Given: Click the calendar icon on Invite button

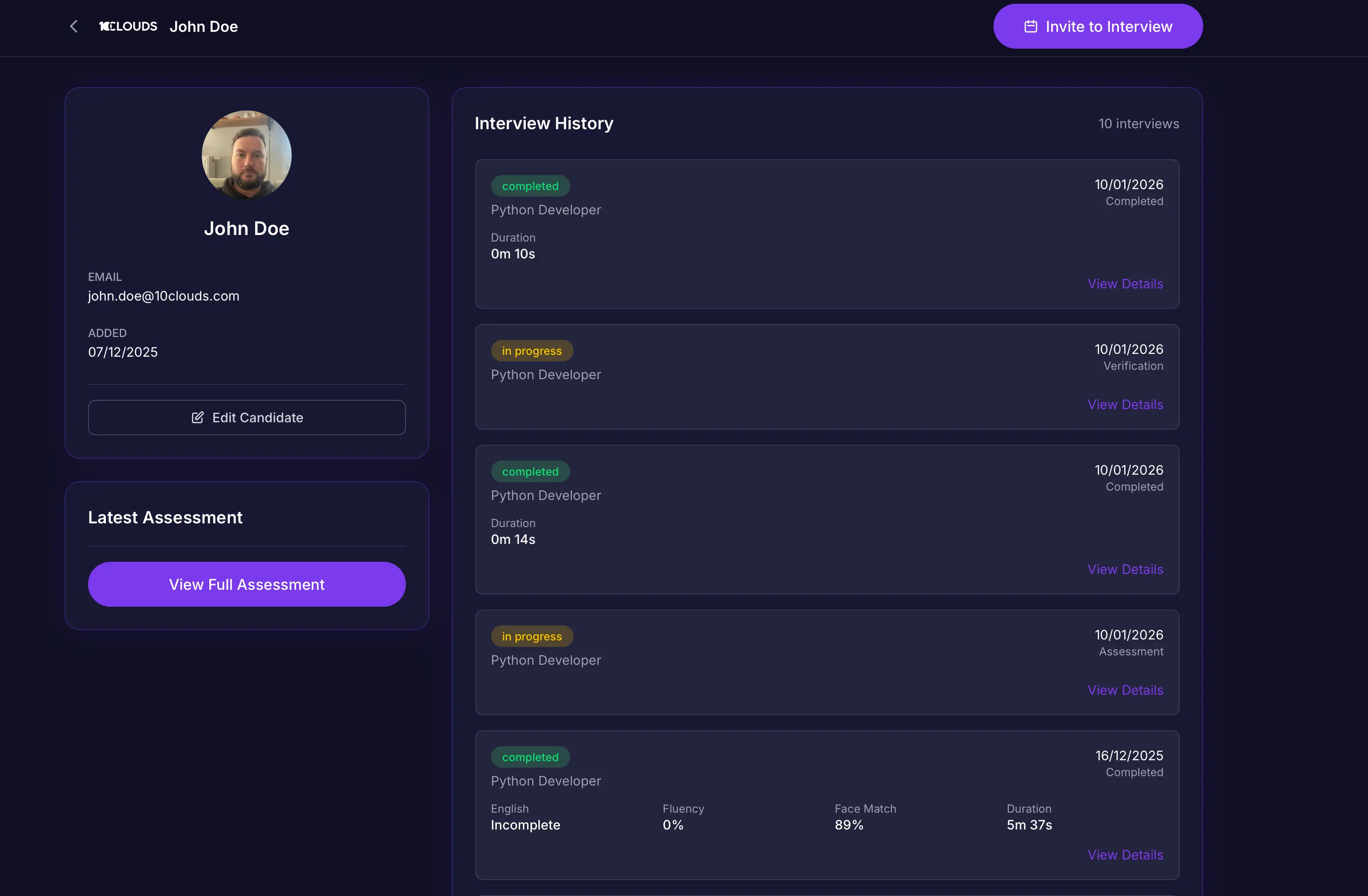Looking at the screenshot, I should click(1030, 26).
